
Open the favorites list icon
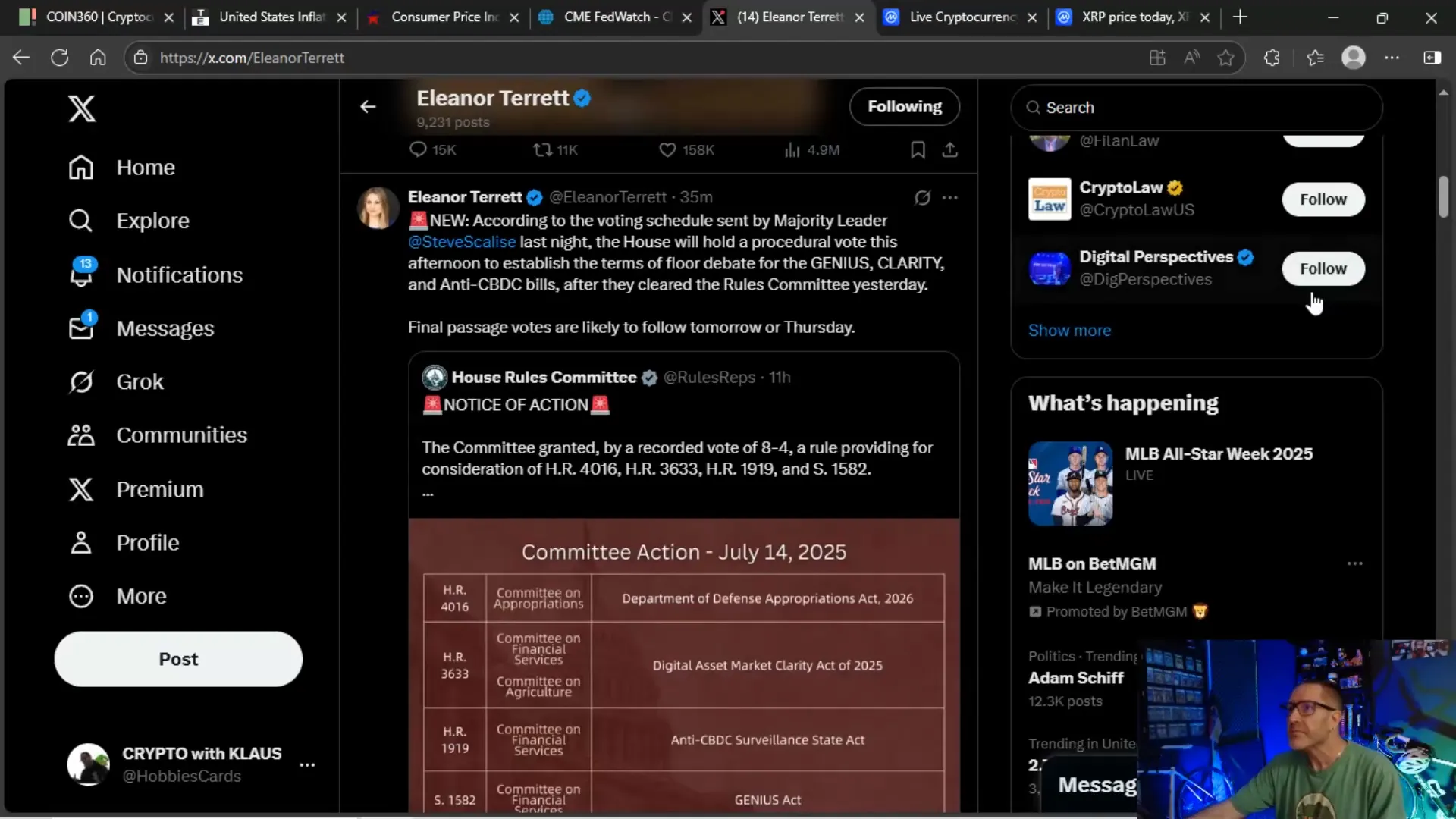click(1315, 58)
